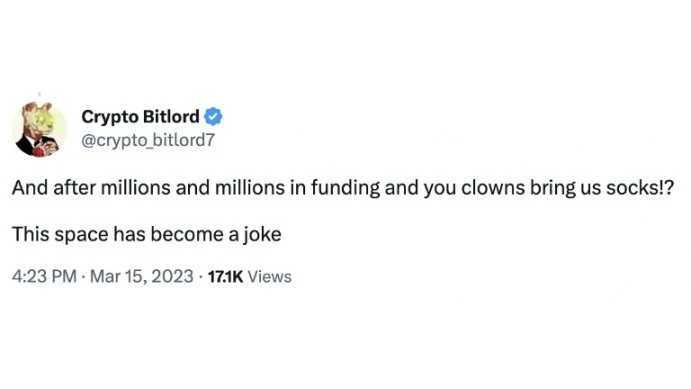Image resolution: width=691 pixels, height=389 pixels.
Task: Click the word "Bitlord" in display name
Action: (171, 117)
